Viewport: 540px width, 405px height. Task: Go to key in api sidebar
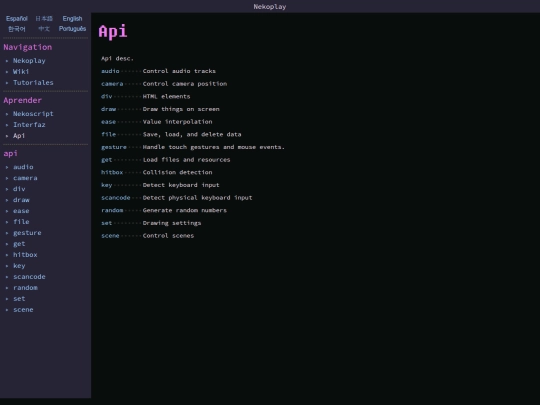click(x=19, y=266)
